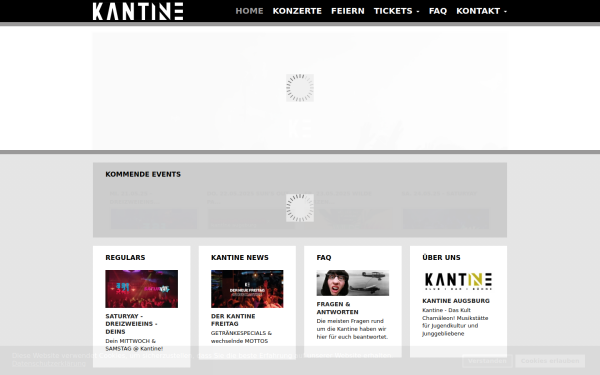Click the ÜBER UNS heading
Viewport: 600px width, 375px height.
(441, 258)
